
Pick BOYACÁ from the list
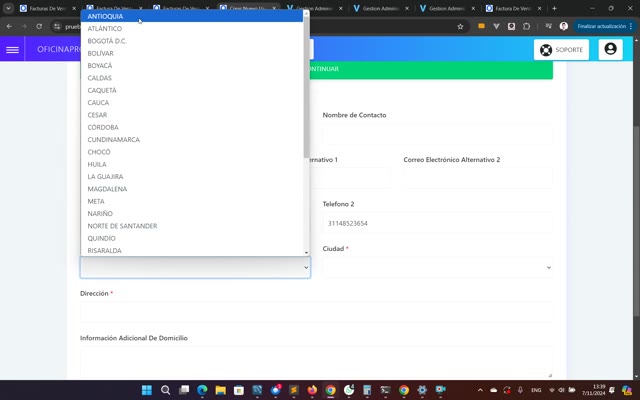[x=192, y=65]
